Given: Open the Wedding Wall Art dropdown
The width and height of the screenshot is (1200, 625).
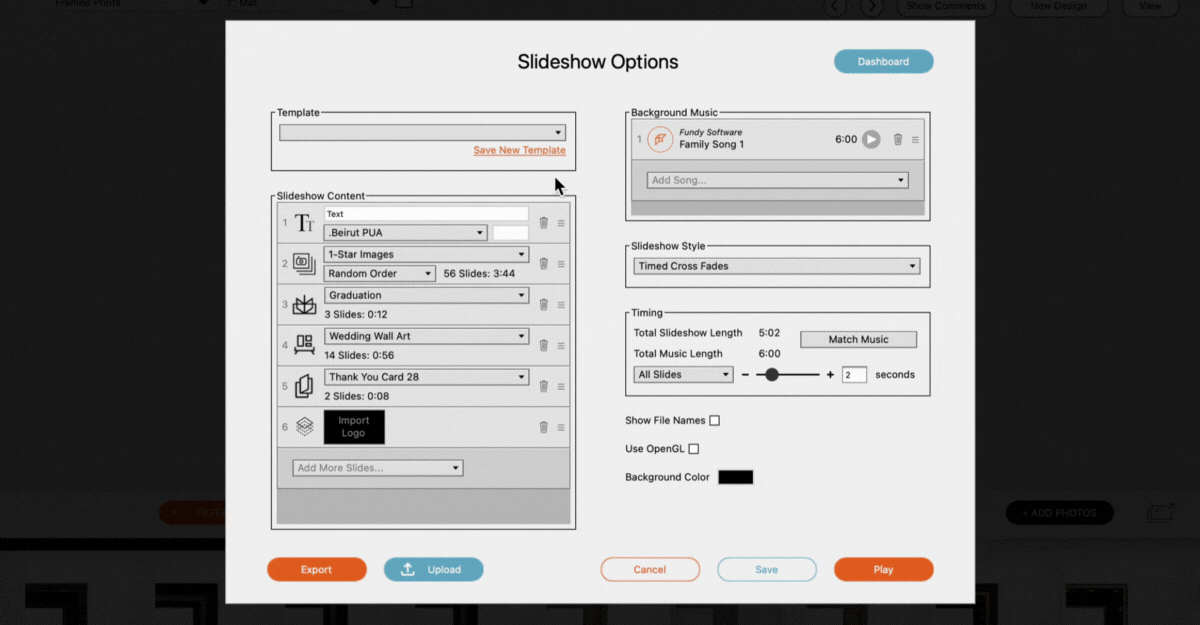Looking at the screenshot, I should pos(426,337).
